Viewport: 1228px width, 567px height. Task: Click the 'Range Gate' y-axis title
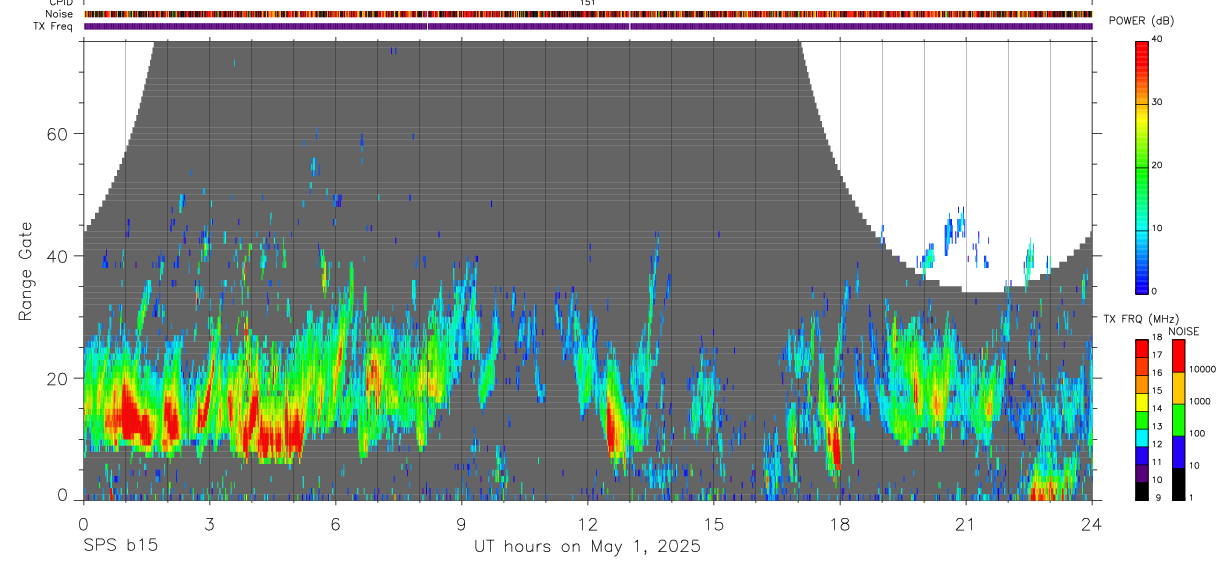click(25, 270)
